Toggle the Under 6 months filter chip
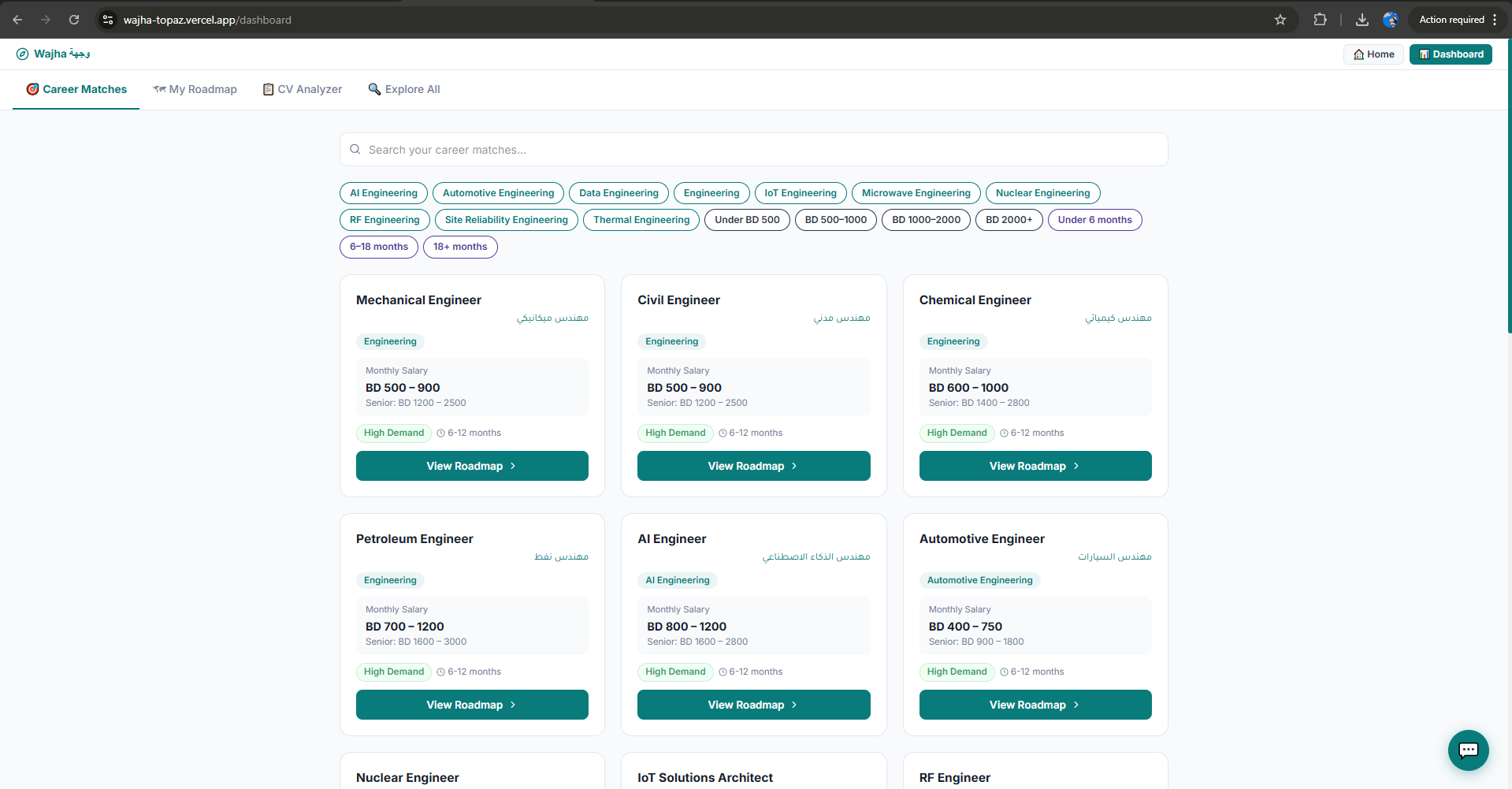1512x789 pixels. (x=1095, y=220)
